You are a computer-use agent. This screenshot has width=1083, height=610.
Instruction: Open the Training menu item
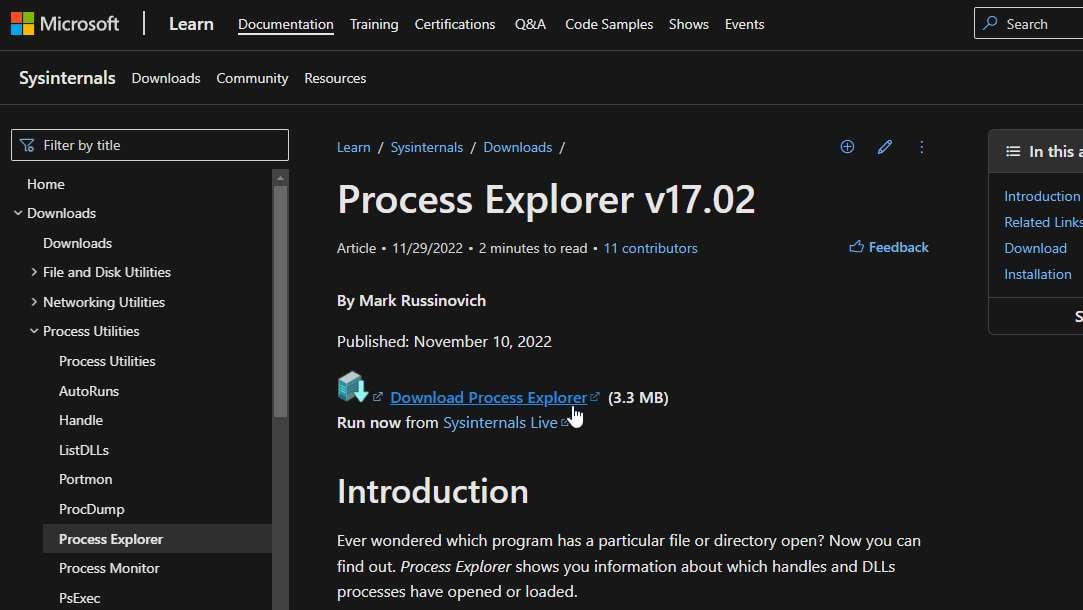click(x=374, y=24)
